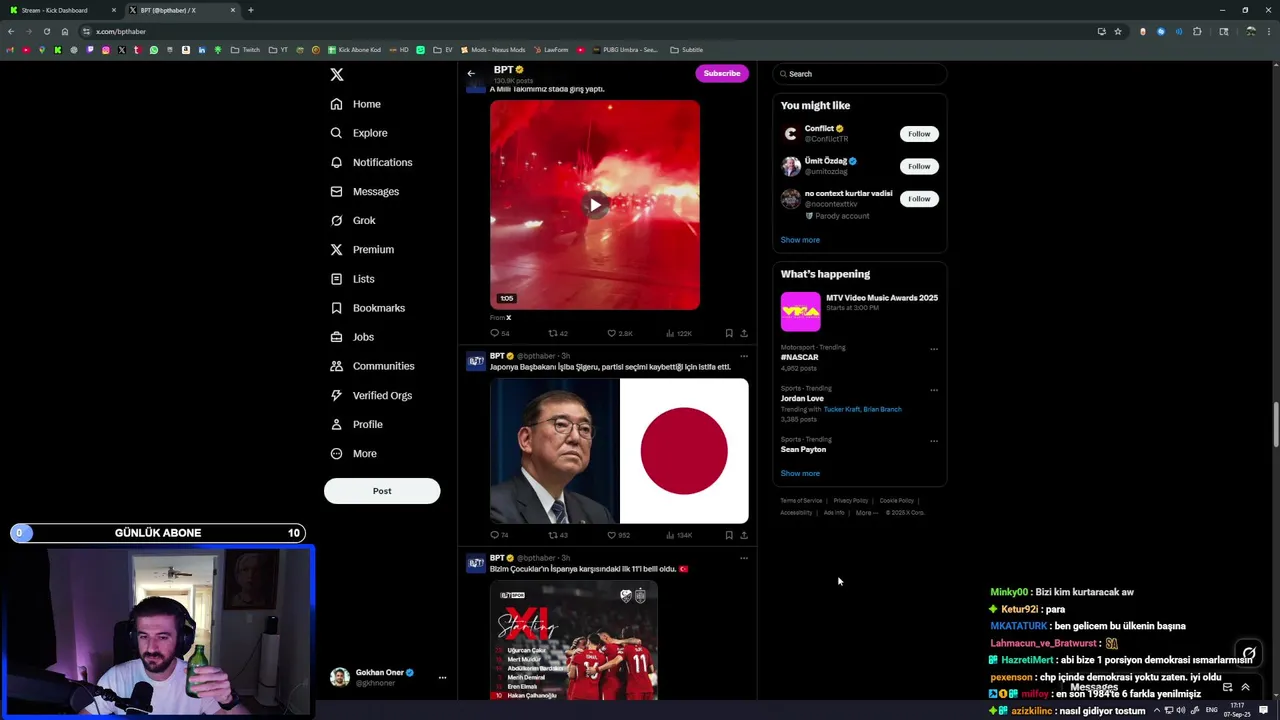Open MTV Video Music Awards 2025 event

coord(860,311)
